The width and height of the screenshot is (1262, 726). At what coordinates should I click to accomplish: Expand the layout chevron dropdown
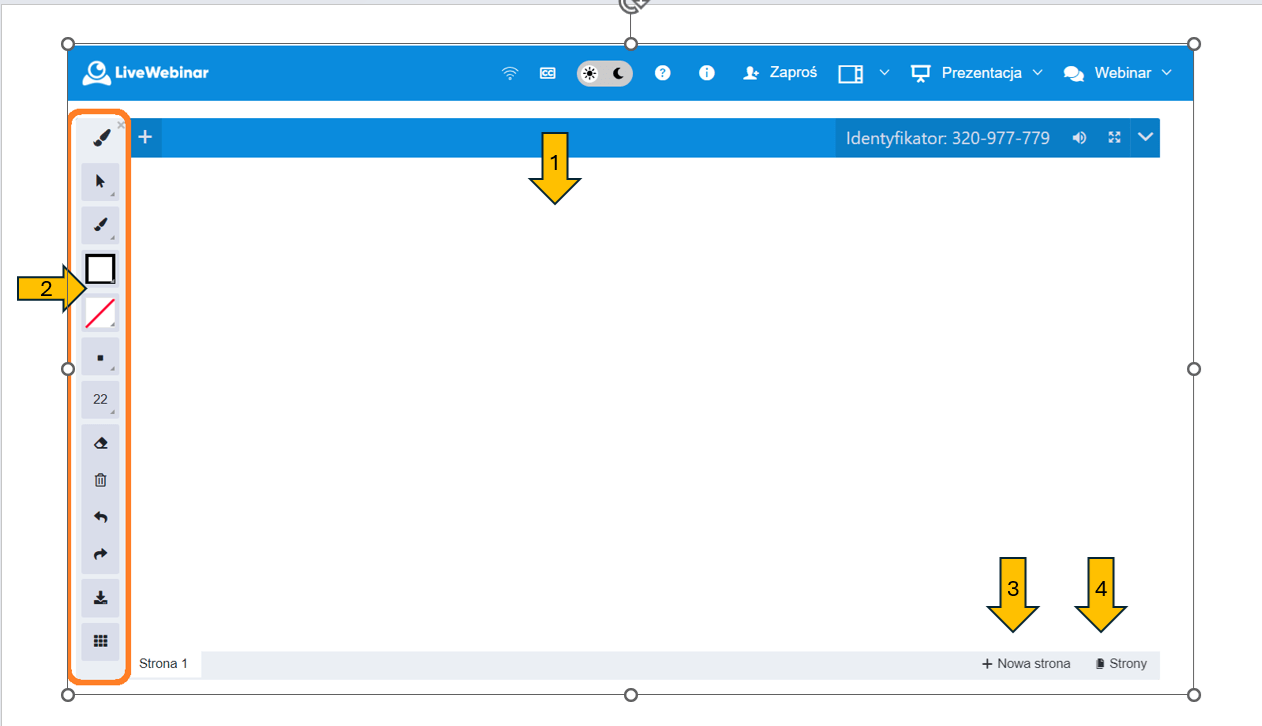[x=884, y=73]
